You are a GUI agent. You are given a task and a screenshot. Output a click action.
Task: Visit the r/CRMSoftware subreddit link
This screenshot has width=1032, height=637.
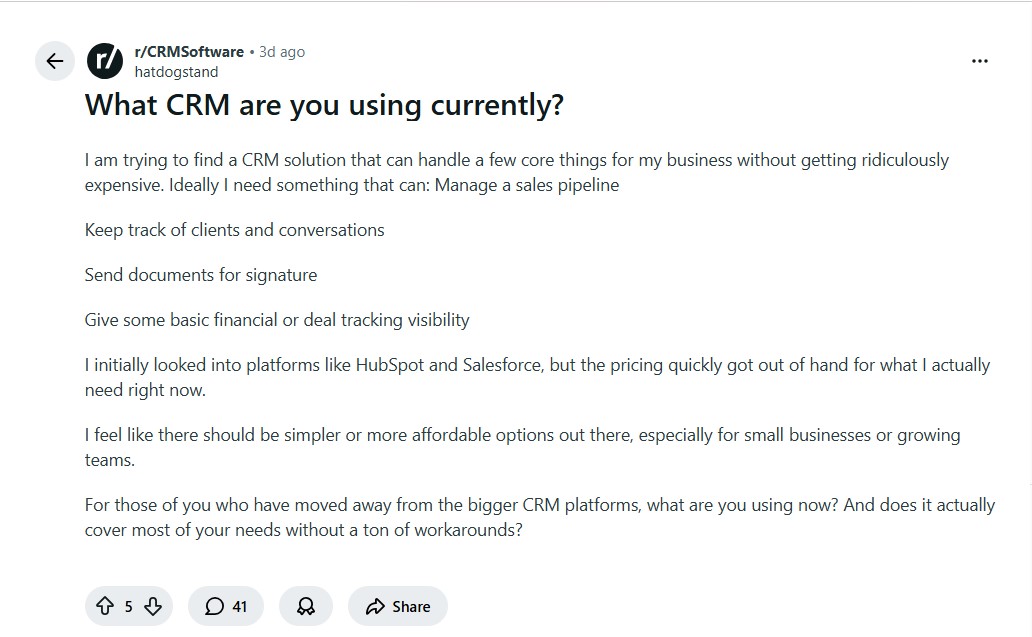click(x=189, y=51)
